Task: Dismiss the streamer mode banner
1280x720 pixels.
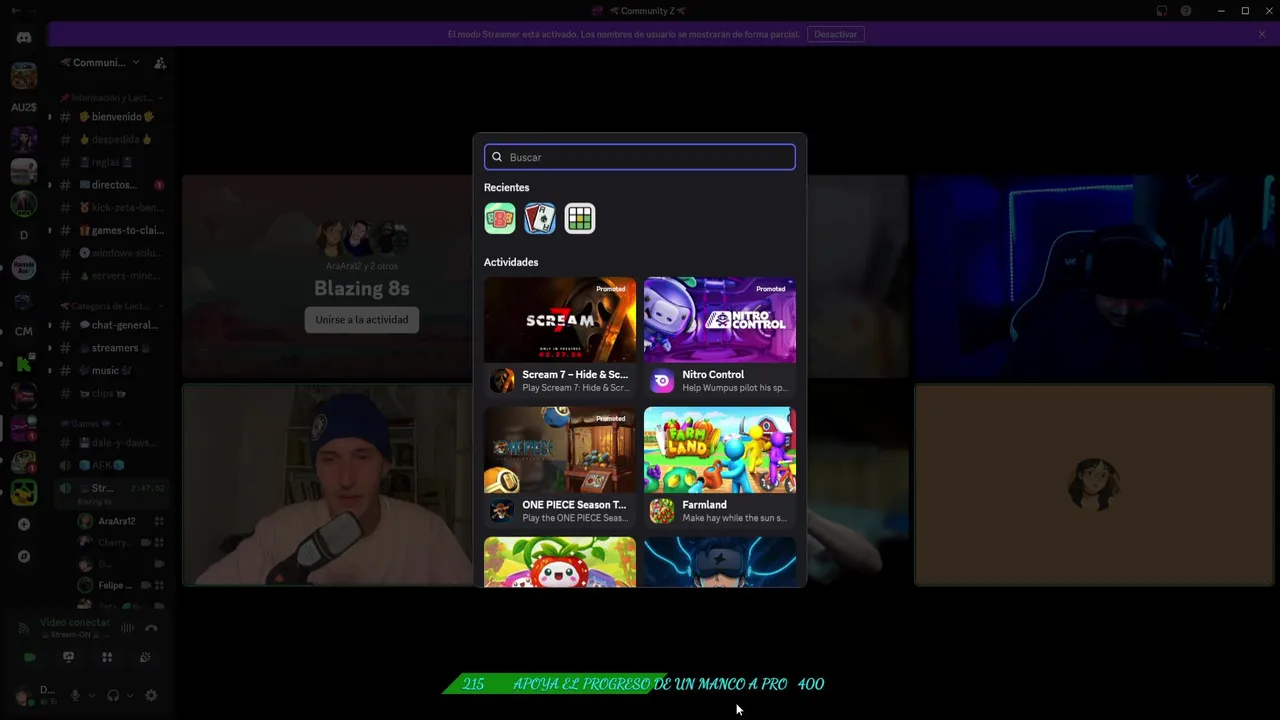Action: click(1262, 34)
